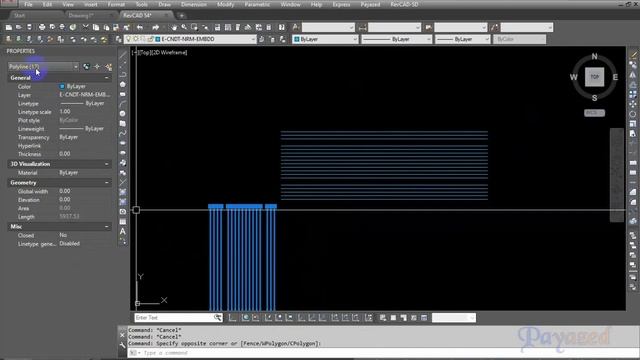Click the Select Objects icon in Properties
Image resolution: width=640 pixels, height=360 pixels.
pyautogui.click(x=97, y=67)
